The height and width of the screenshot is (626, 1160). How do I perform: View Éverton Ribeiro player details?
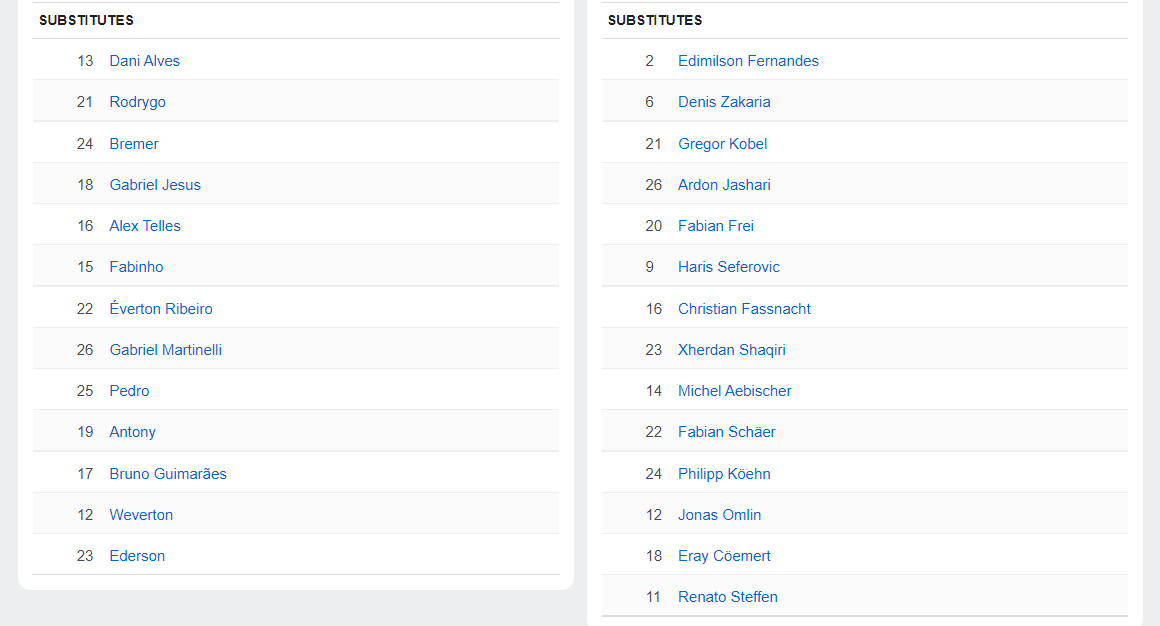click(160, 309)
